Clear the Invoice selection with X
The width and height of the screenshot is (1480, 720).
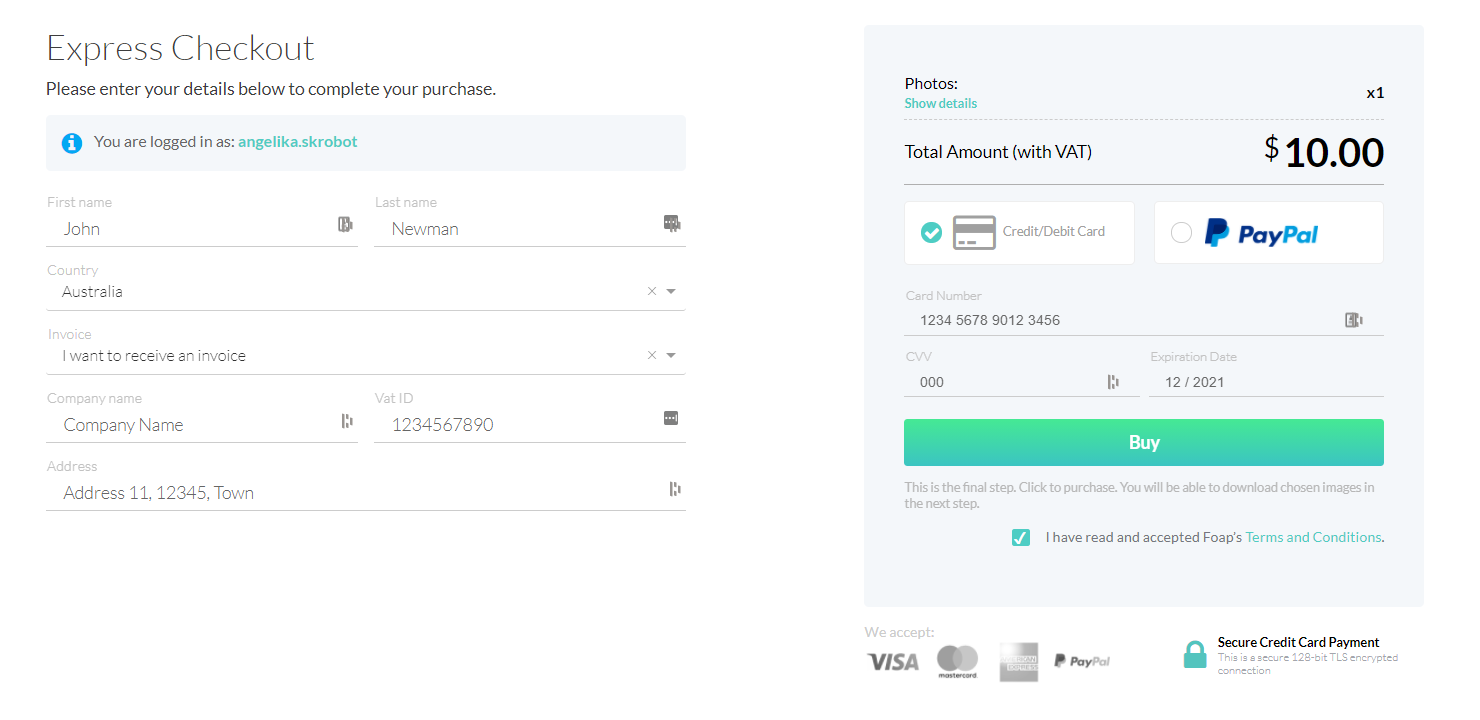(652, 356)
